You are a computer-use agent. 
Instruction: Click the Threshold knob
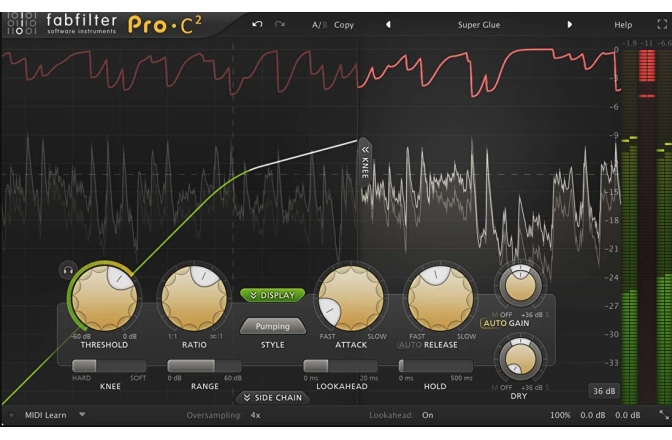point(104,298)
